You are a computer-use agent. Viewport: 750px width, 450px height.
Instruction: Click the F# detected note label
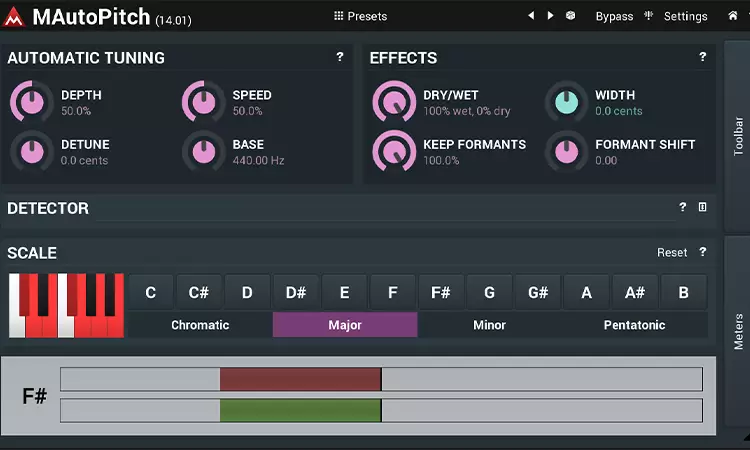34,396
